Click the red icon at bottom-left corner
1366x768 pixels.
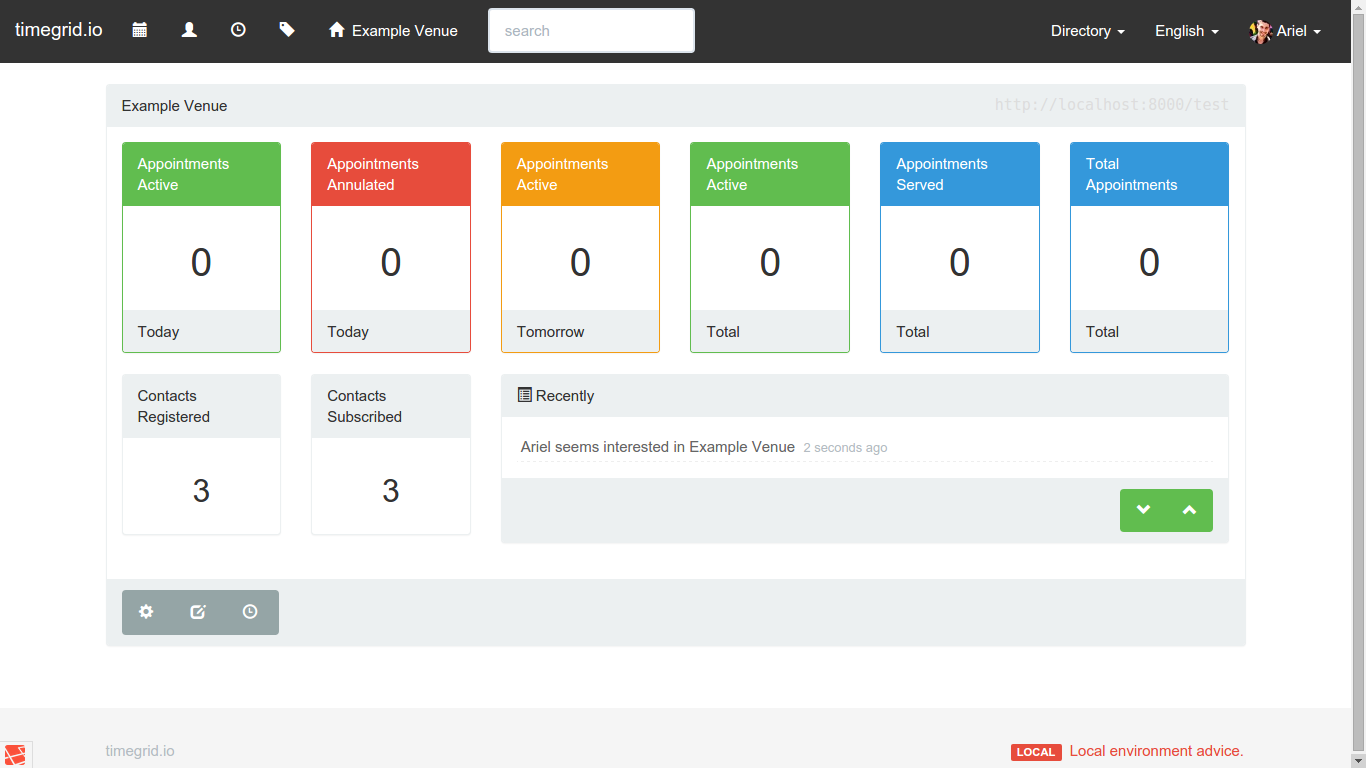point(15,755)
